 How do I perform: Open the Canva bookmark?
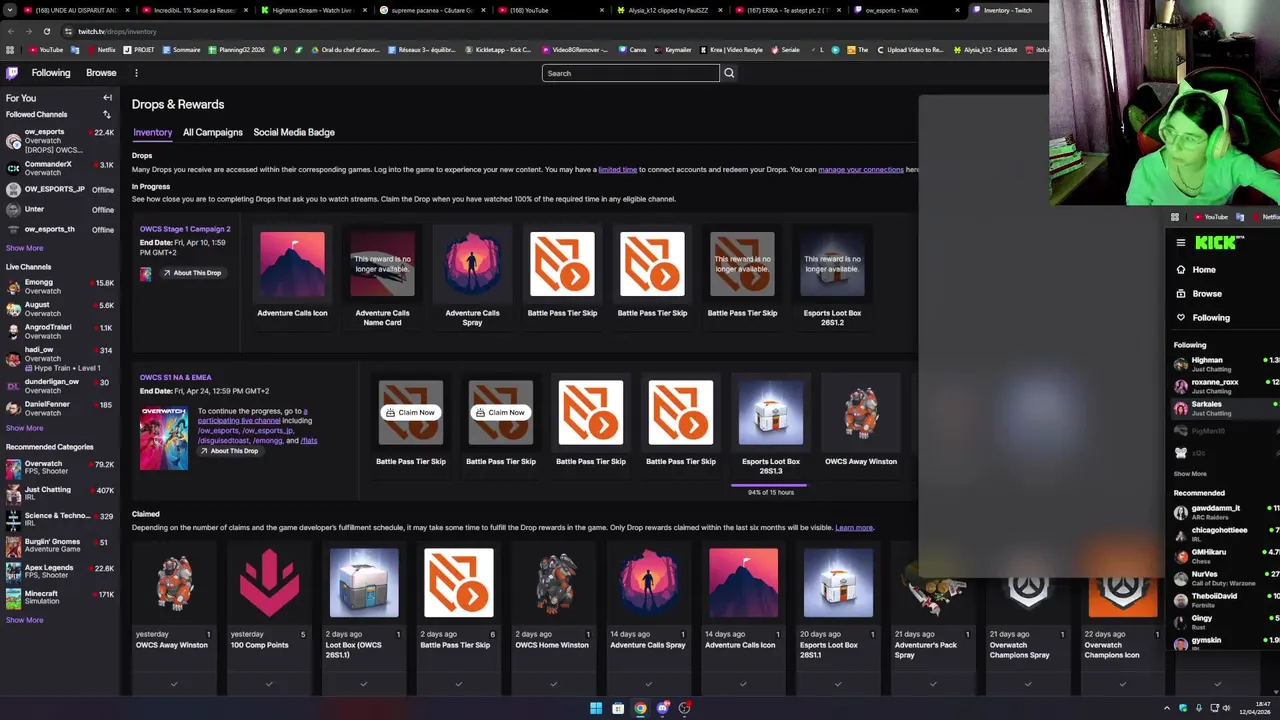tap(632, 50)
